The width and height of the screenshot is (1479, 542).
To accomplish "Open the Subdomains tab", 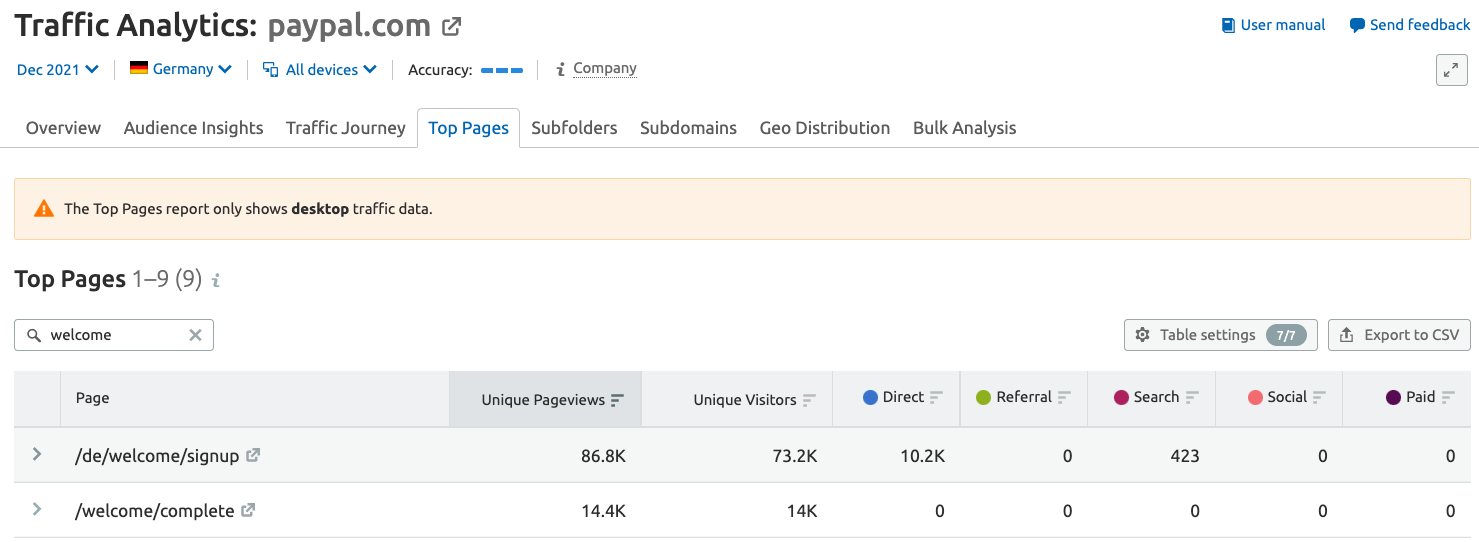I will [x=688, y=128].
